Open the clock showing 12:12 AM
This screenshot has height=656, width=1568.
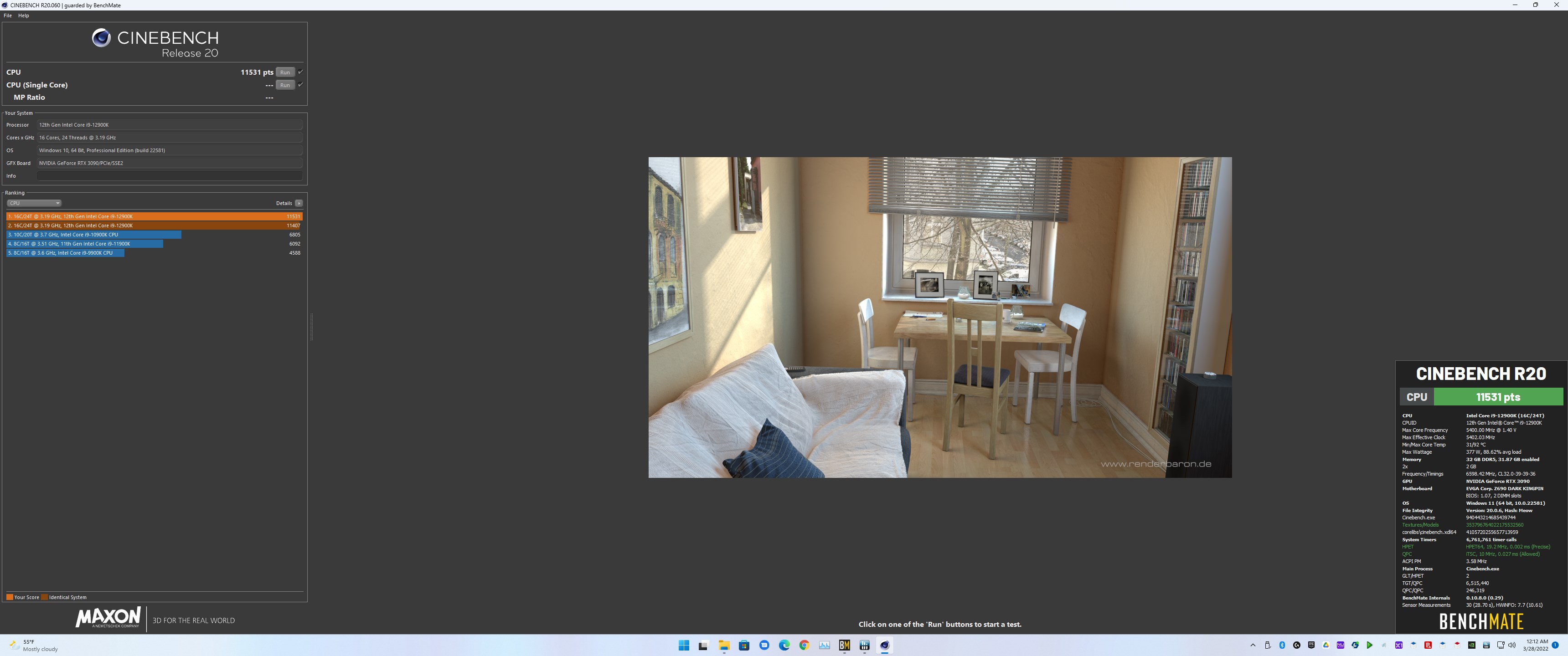[1536, 645]
